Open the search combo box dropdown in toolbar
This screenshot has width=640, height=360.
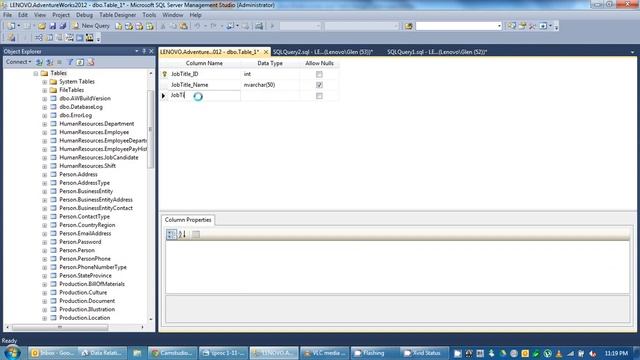tap(499, 26)
